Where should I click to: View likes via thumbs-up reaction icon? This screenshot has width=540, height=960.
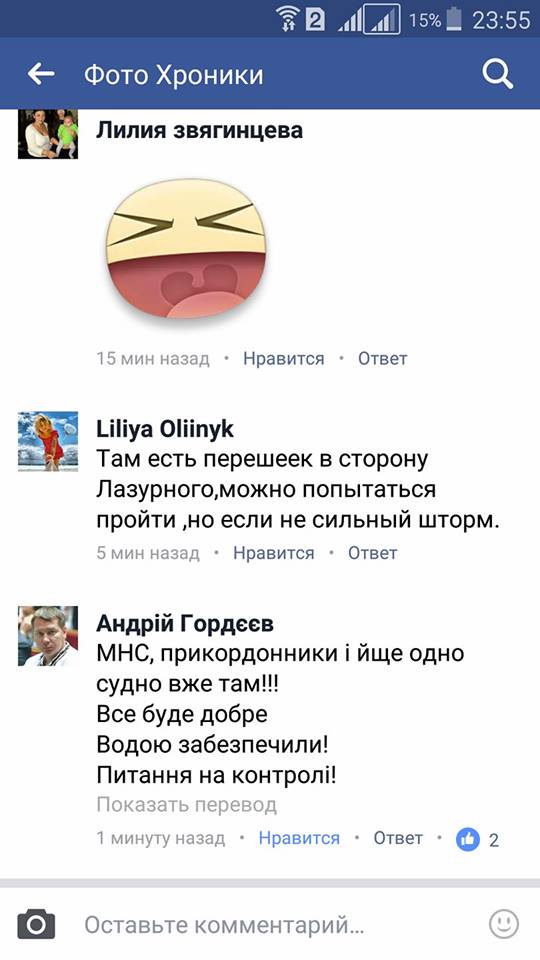click(x=468, y=839)
